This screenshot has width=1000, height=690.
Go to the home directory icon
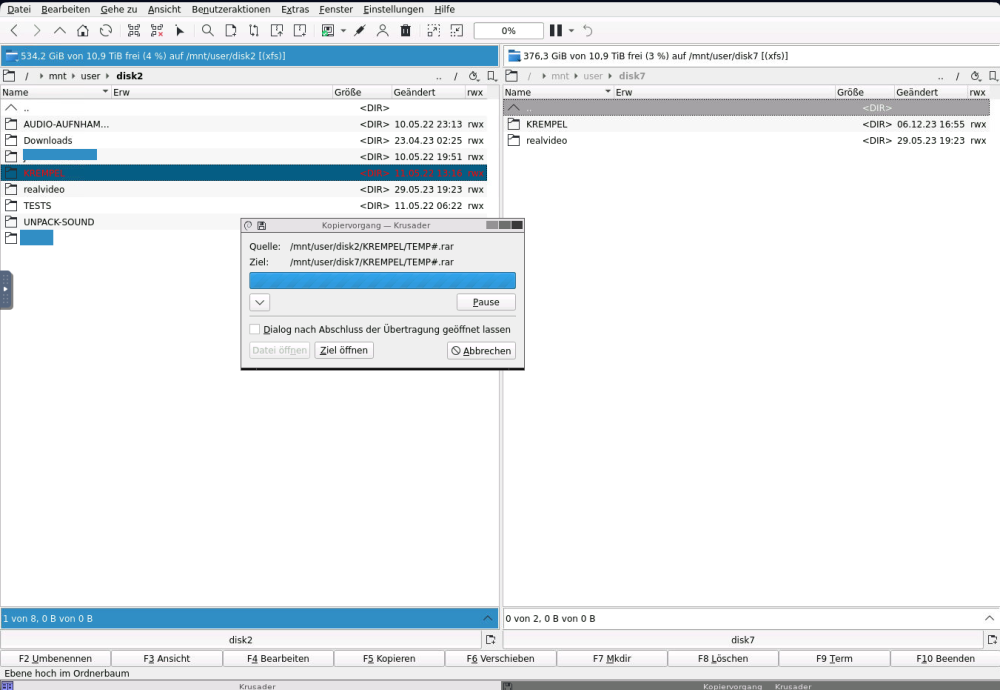click(x=83, y=31)
